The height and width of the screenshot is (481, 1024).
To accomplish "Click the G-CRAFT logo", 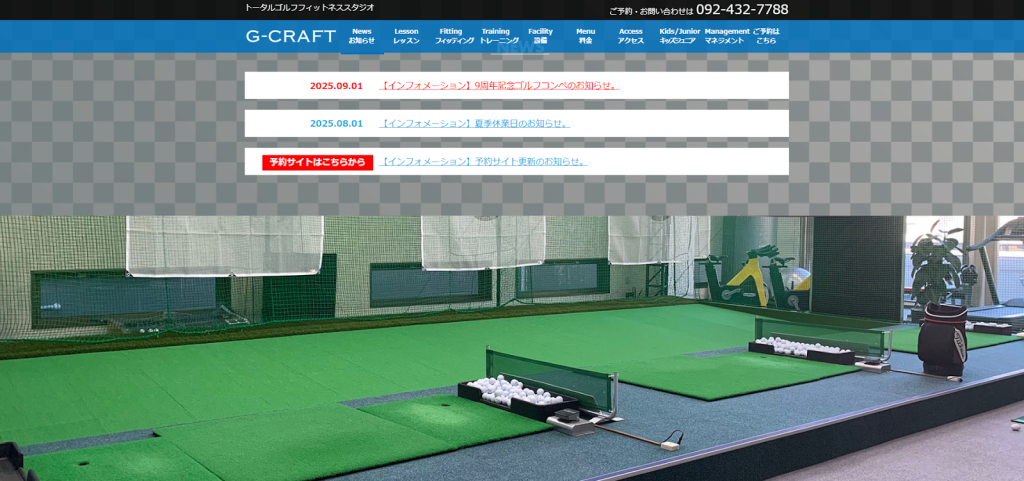I will click(x=291, y=36).
